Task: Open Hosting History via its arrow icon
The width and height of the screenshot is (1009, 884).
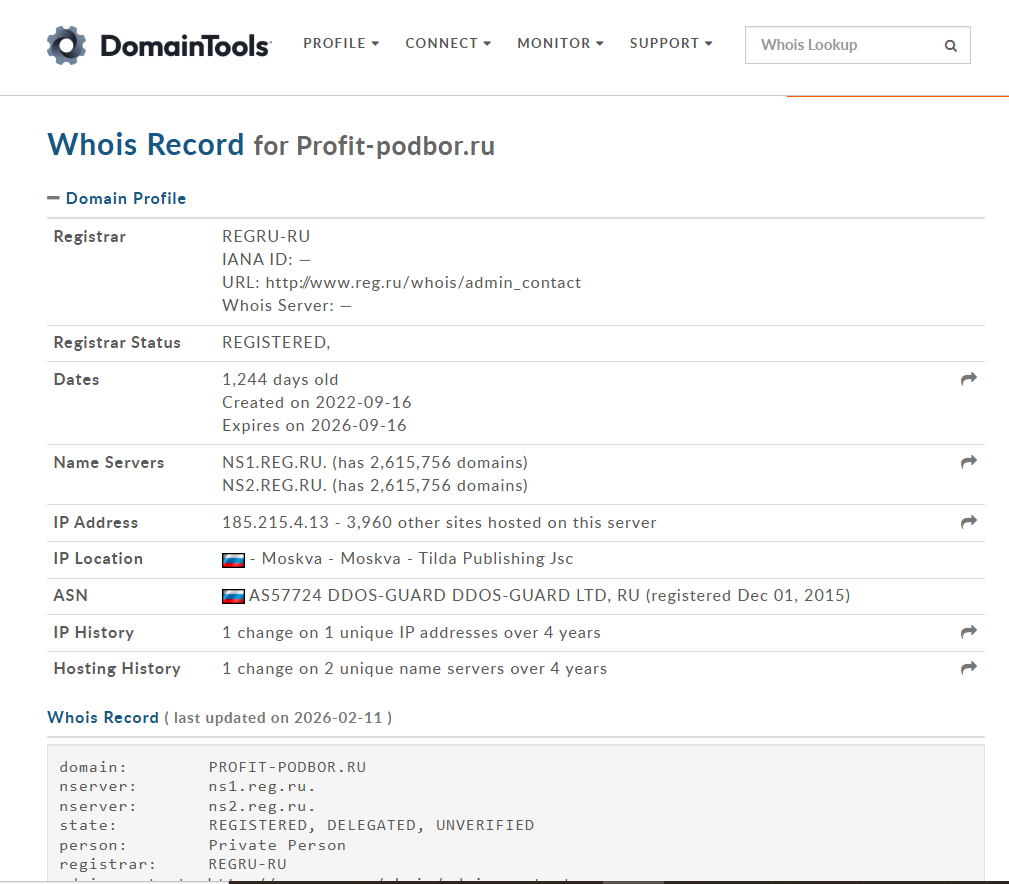Action: pyautogui.click(x=968, y=668)
